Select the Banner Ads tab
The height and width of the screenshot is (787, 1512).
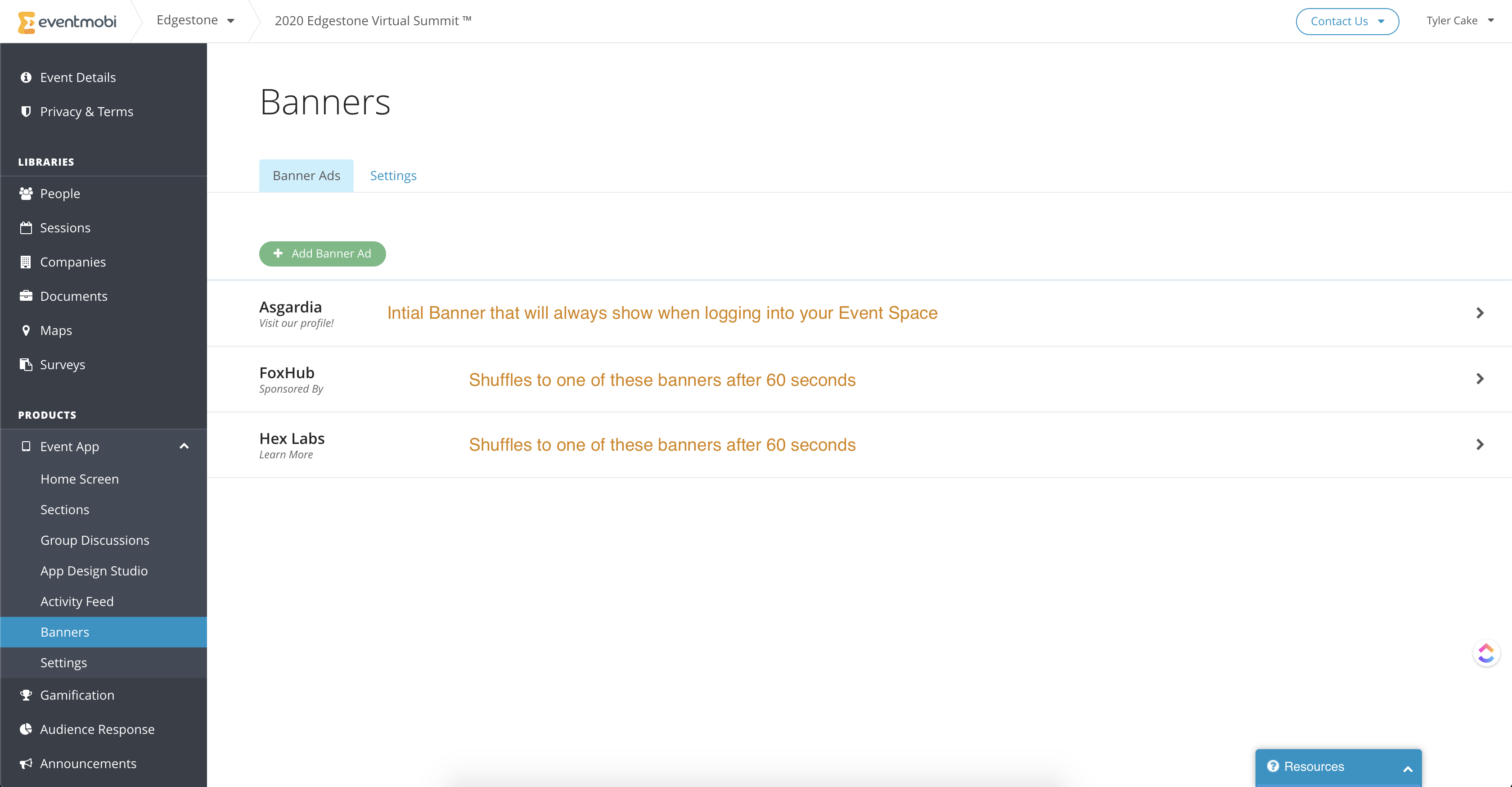pyautogui.click(x=306, y=176)
